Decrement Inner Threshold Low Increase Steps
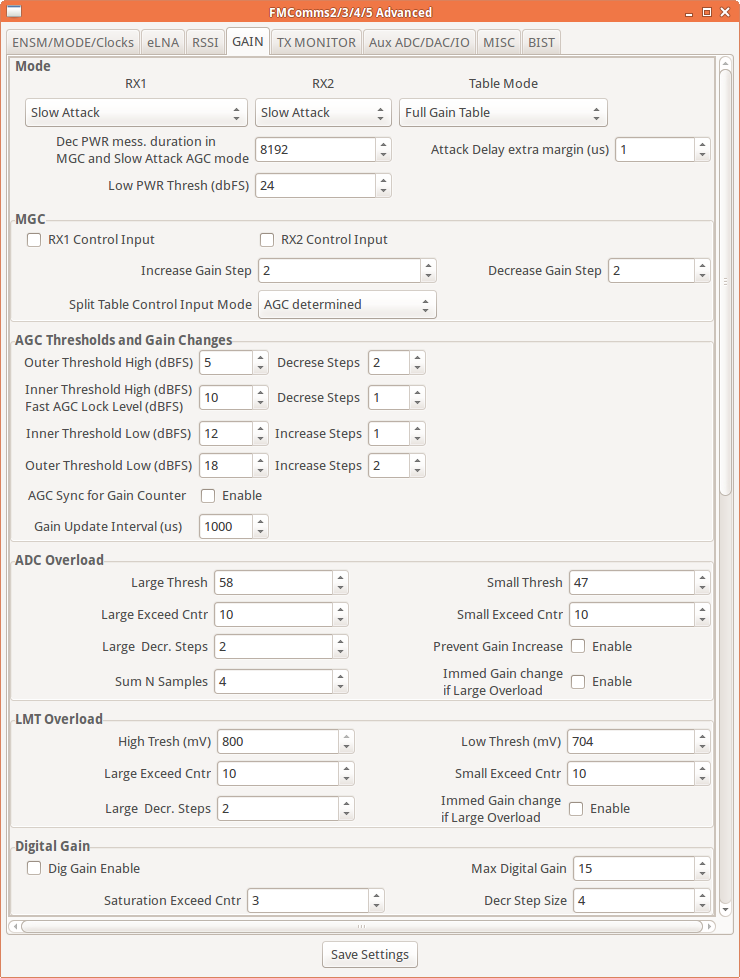This screenshot has height=978, width=740. 417,440
